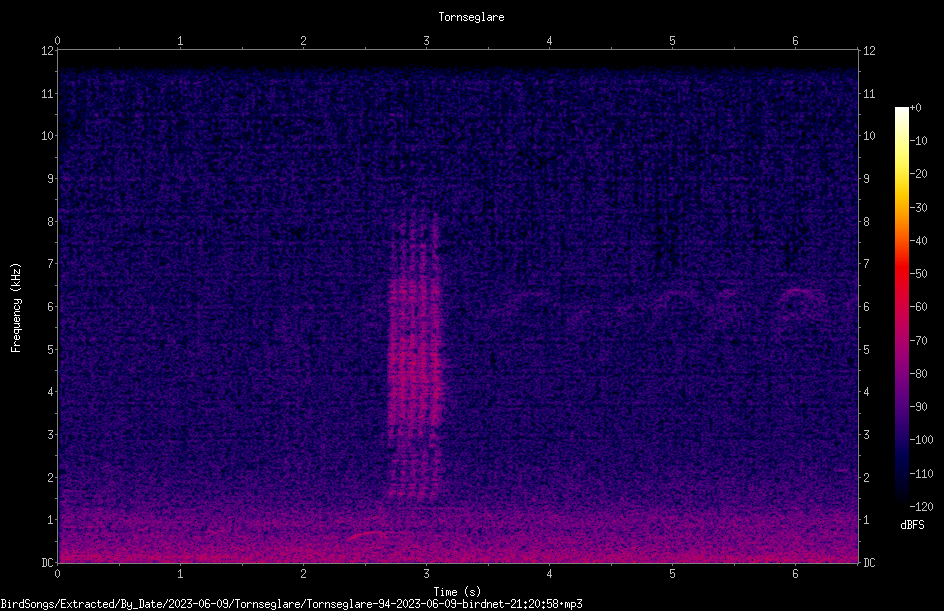Screen dimensions: 944x611
Task: Click the 5 label on top time axis
Action: pyautogui.click(x=672, y=41)
